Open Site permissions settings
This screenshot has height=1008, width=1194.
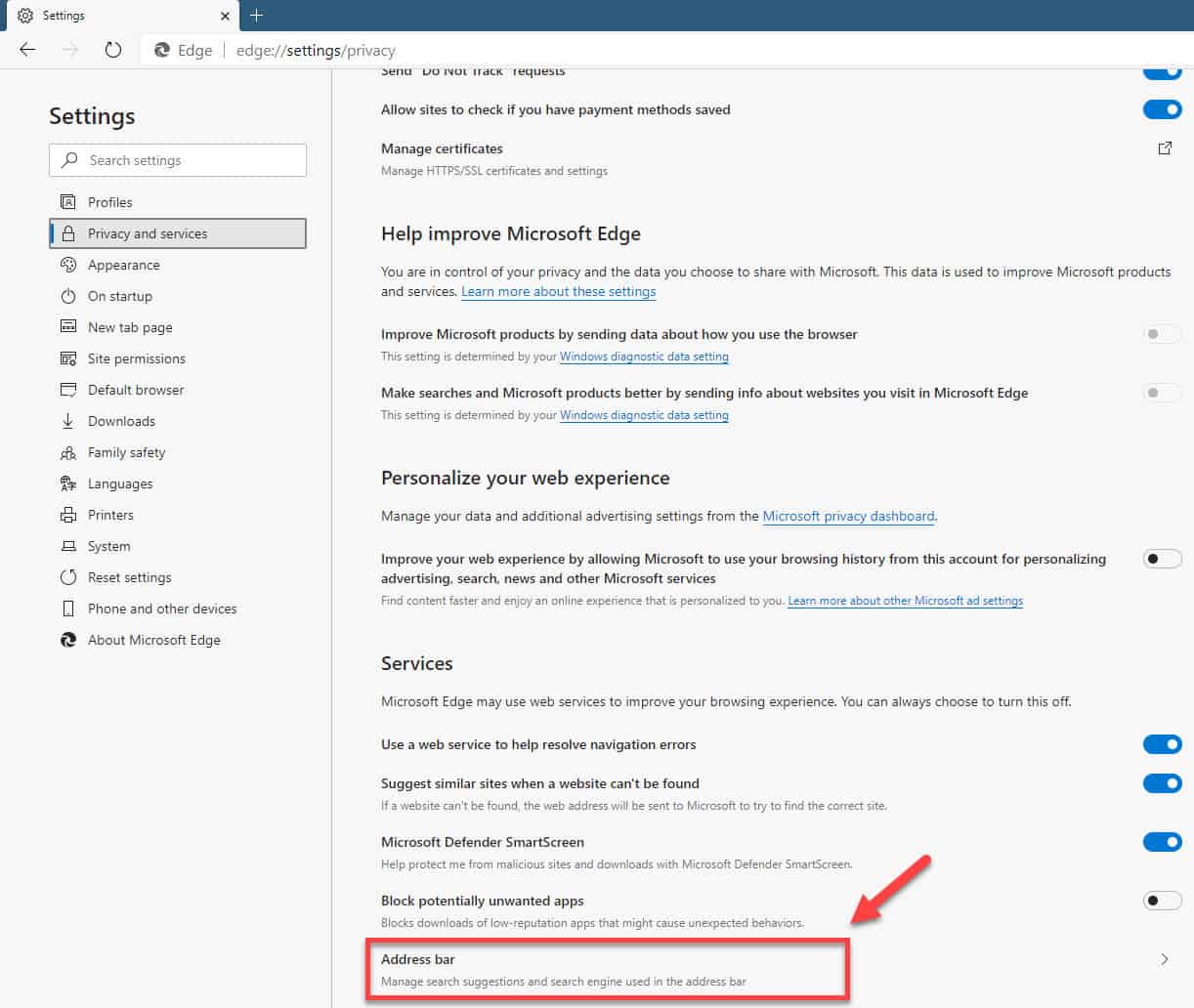point(178,358)
